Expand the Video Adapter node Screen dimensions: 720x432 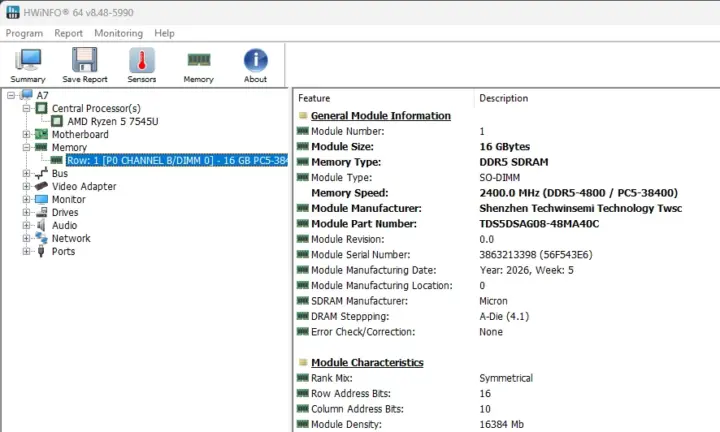click(26, 186)
